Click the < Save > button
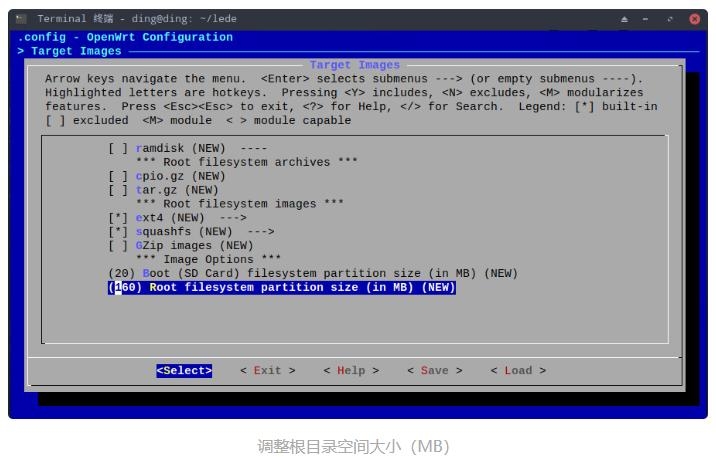The image size is (716, 457). [435, 370]
